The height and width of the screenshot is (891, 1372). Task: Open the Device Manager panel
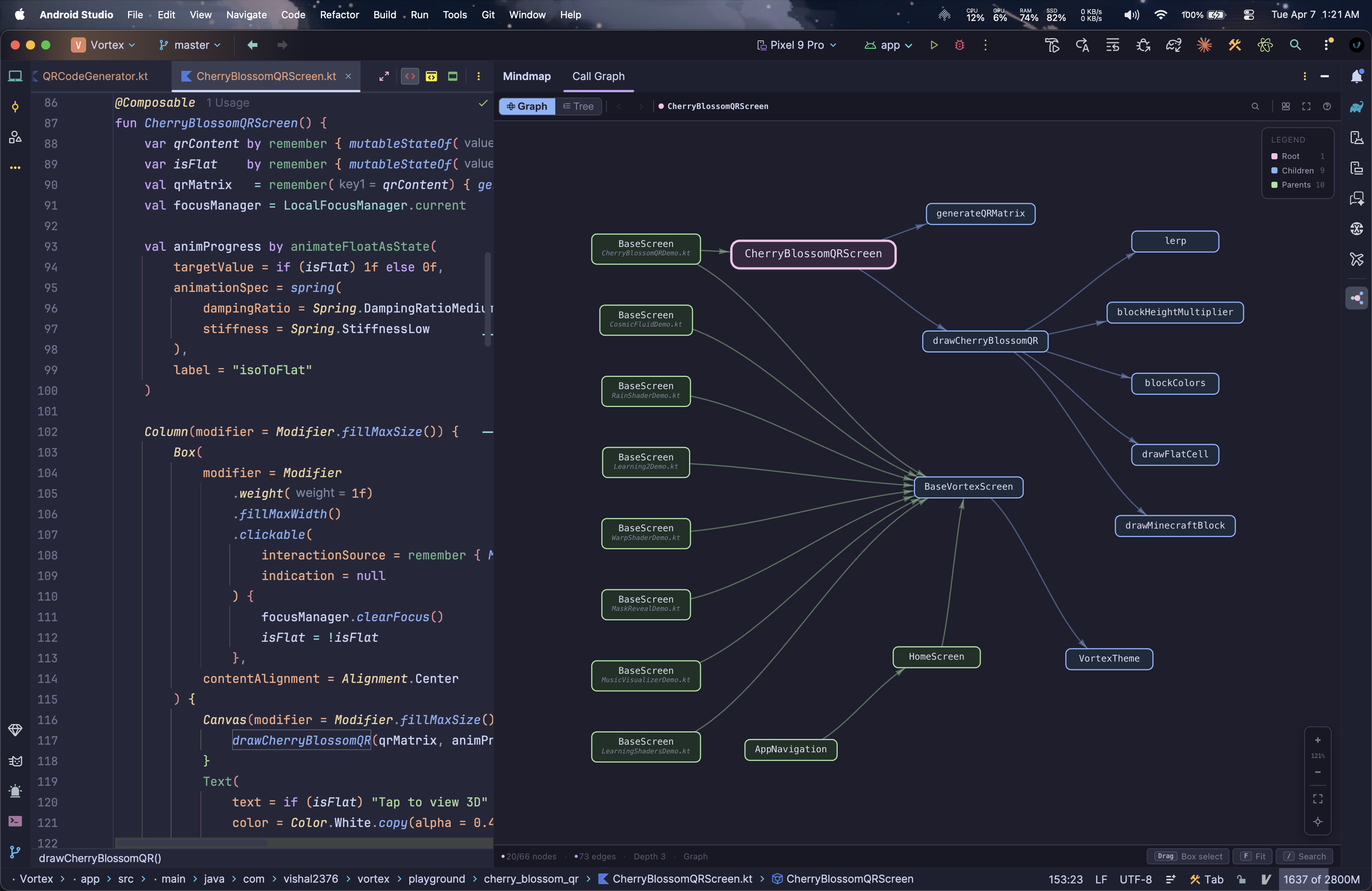[x=1356, y=137]
